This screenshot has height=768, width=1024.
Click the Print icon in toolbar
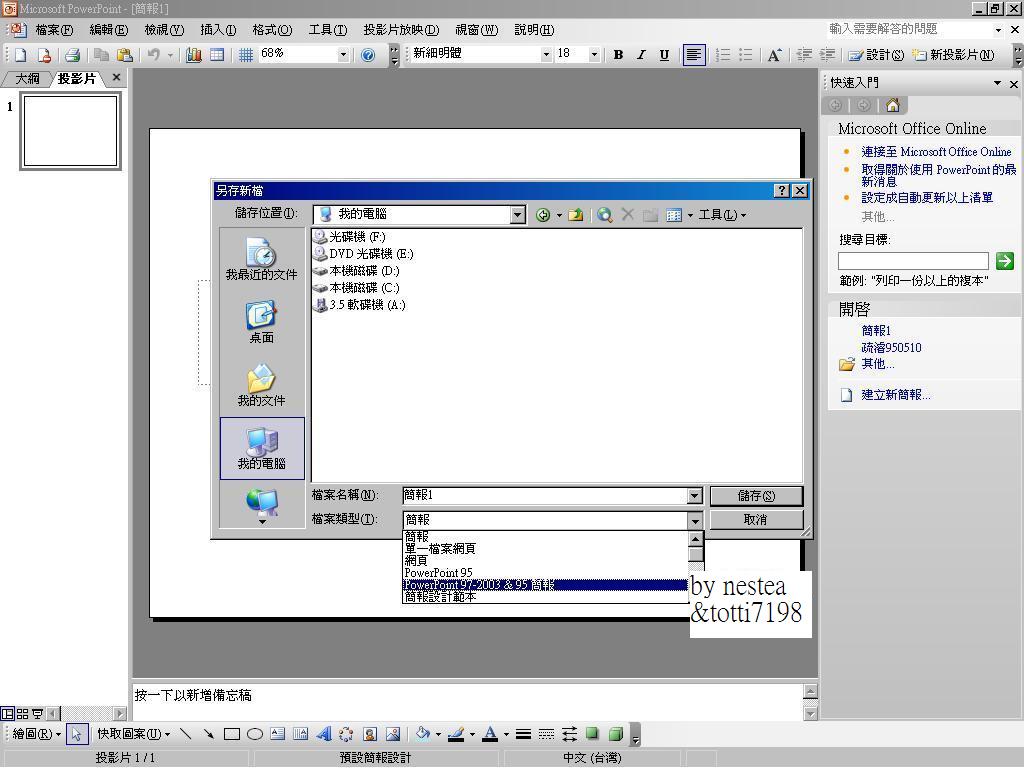tap(72, 55)
